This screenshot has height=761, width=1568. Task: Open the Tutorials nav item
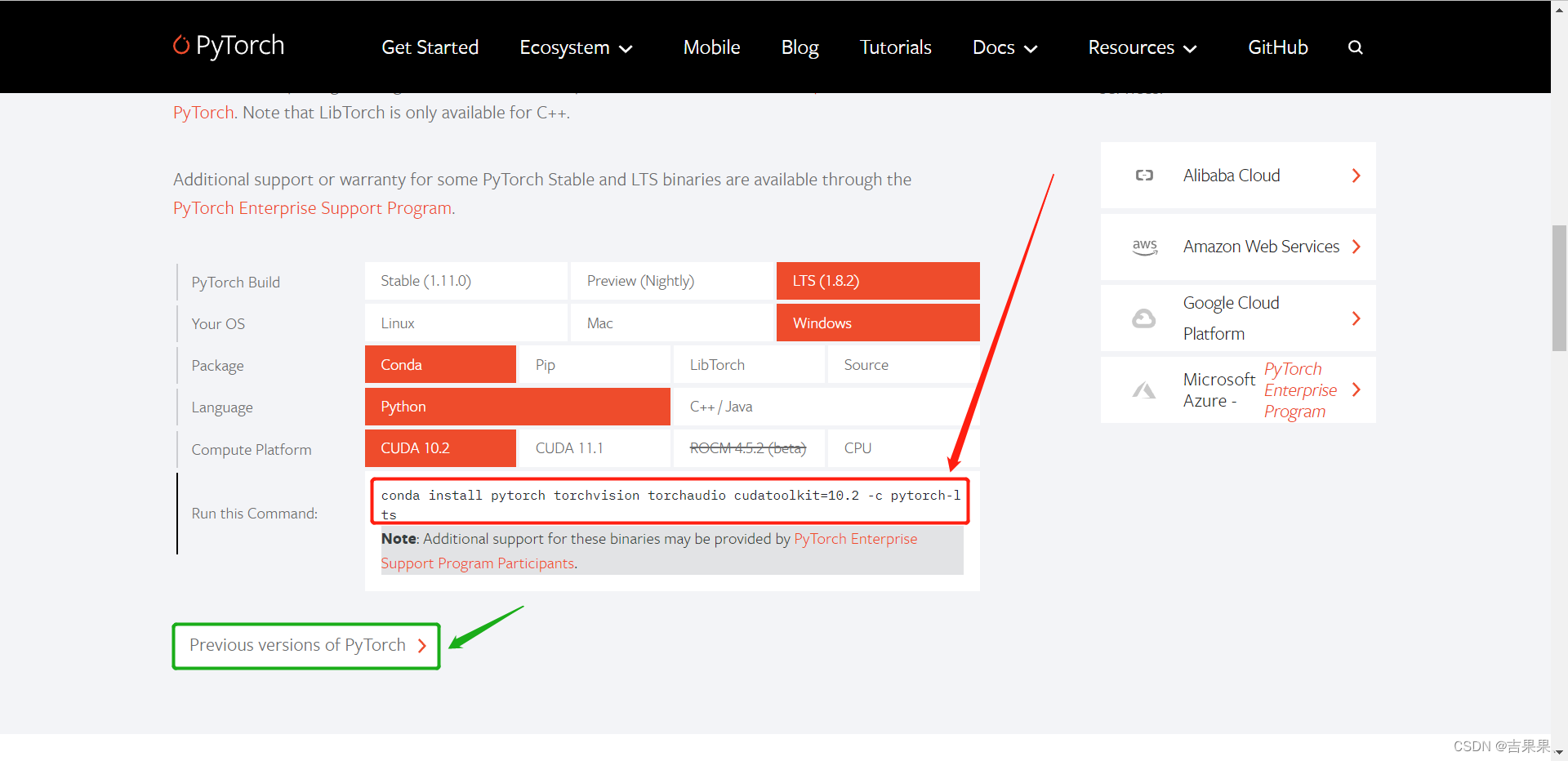tap(896, 47)
